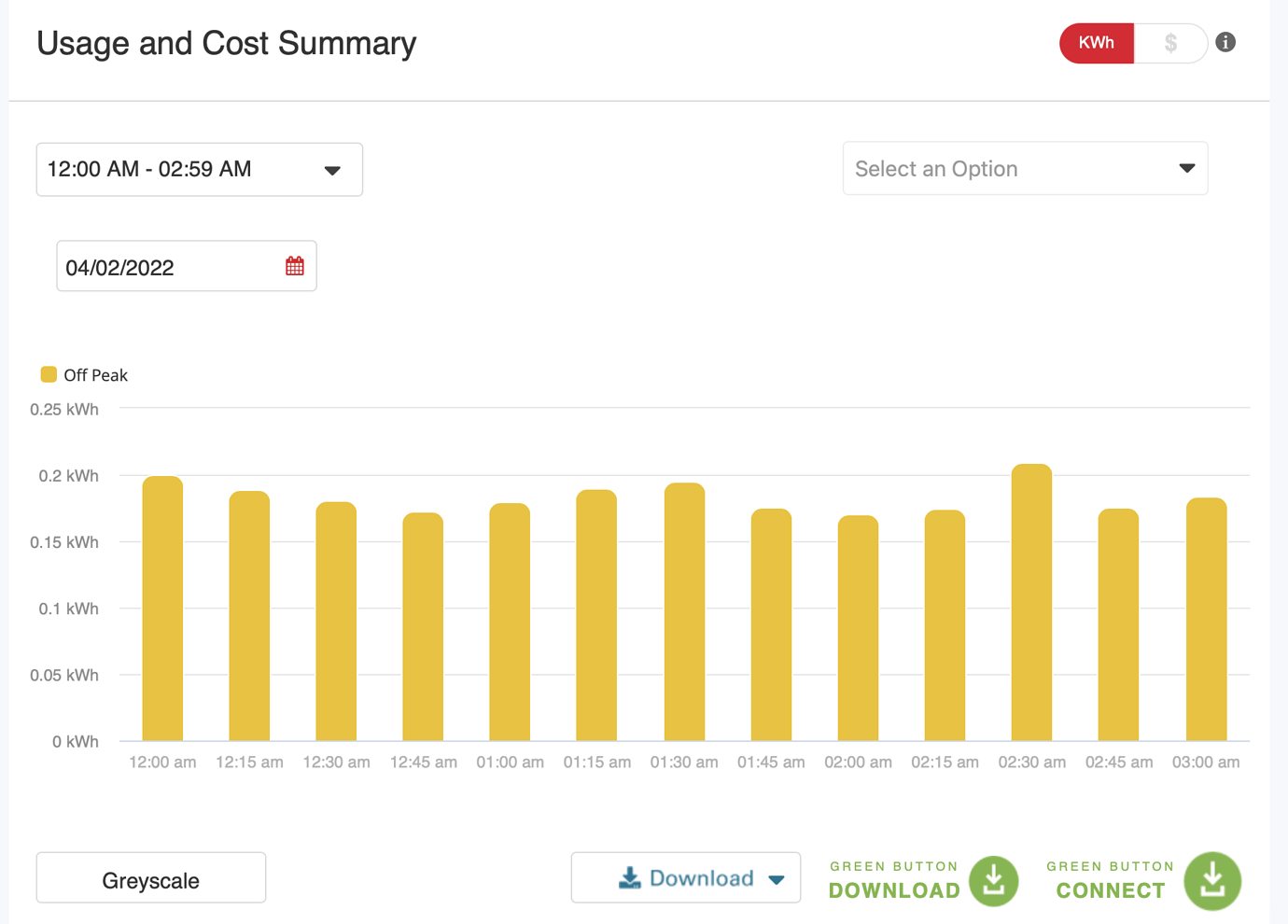Screen dimensions: 1288x924
Task: Click the Greyscale button
Action: pyautogui.click(x=150, y=878)
